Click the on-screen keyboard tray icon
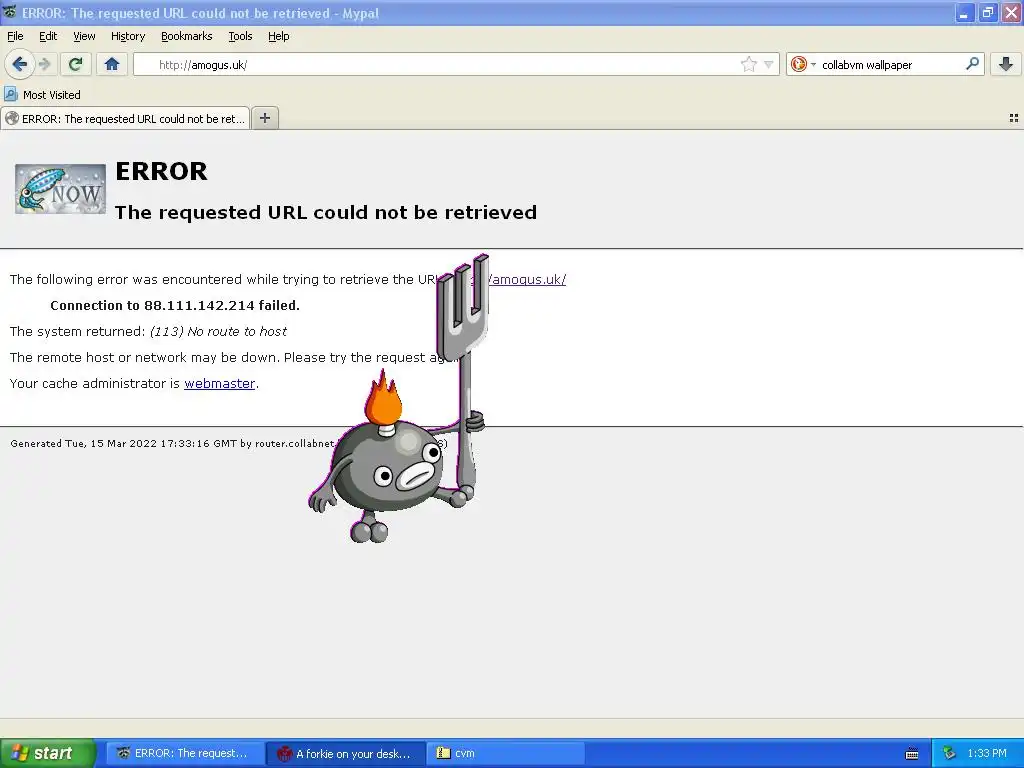The image size is (1024, 768). pyautogui.click(x=912, y=754)
